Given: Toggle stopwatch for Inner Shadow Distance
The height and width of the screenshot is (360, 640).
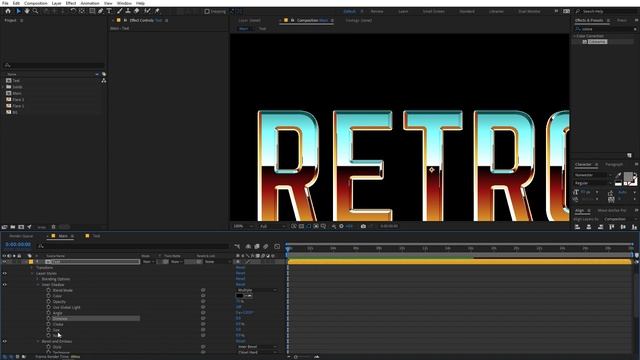Looking at the screenshot, I should coord(49,318).
